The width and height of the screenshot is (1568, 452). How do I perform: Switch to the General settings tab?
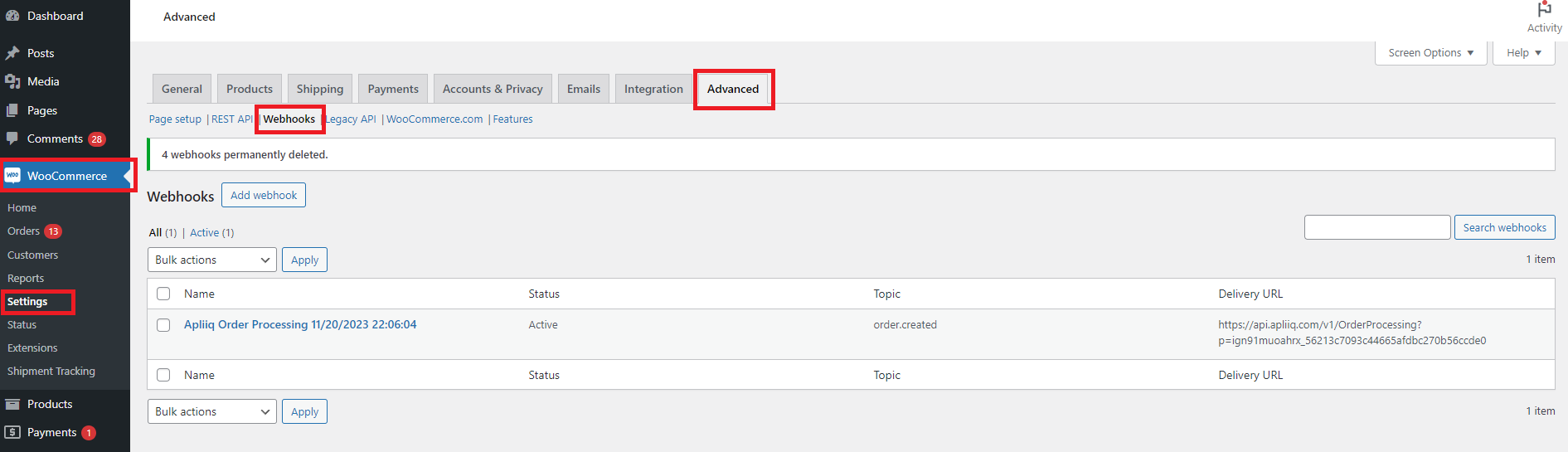pyautogui.click(x=182, y=89)
